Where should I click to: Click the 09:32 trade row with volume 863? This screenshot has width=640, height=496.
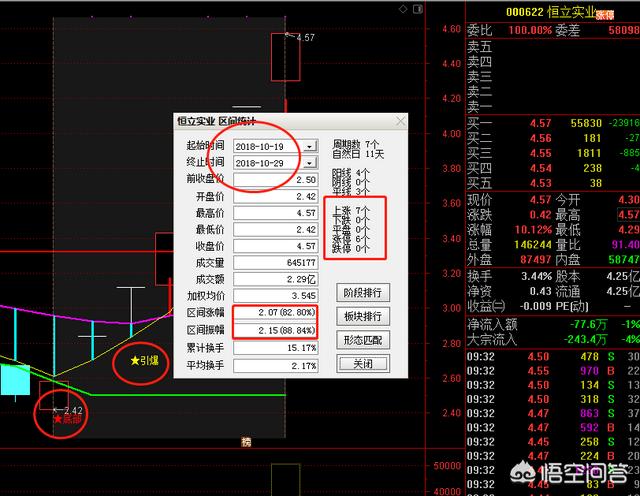pos(553,414)
